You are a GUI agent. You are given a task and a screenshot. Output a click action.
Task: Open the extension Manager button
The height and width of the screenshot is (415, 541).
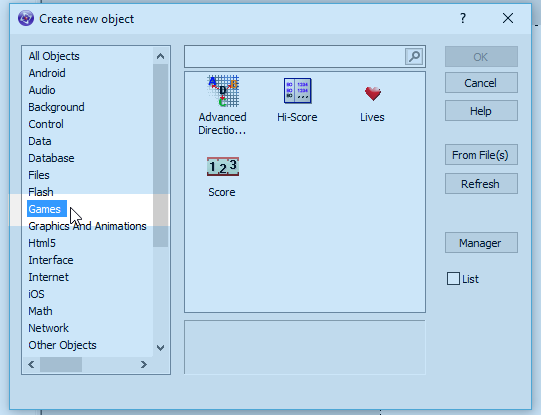pyautogui.click(x=481, y=243)
